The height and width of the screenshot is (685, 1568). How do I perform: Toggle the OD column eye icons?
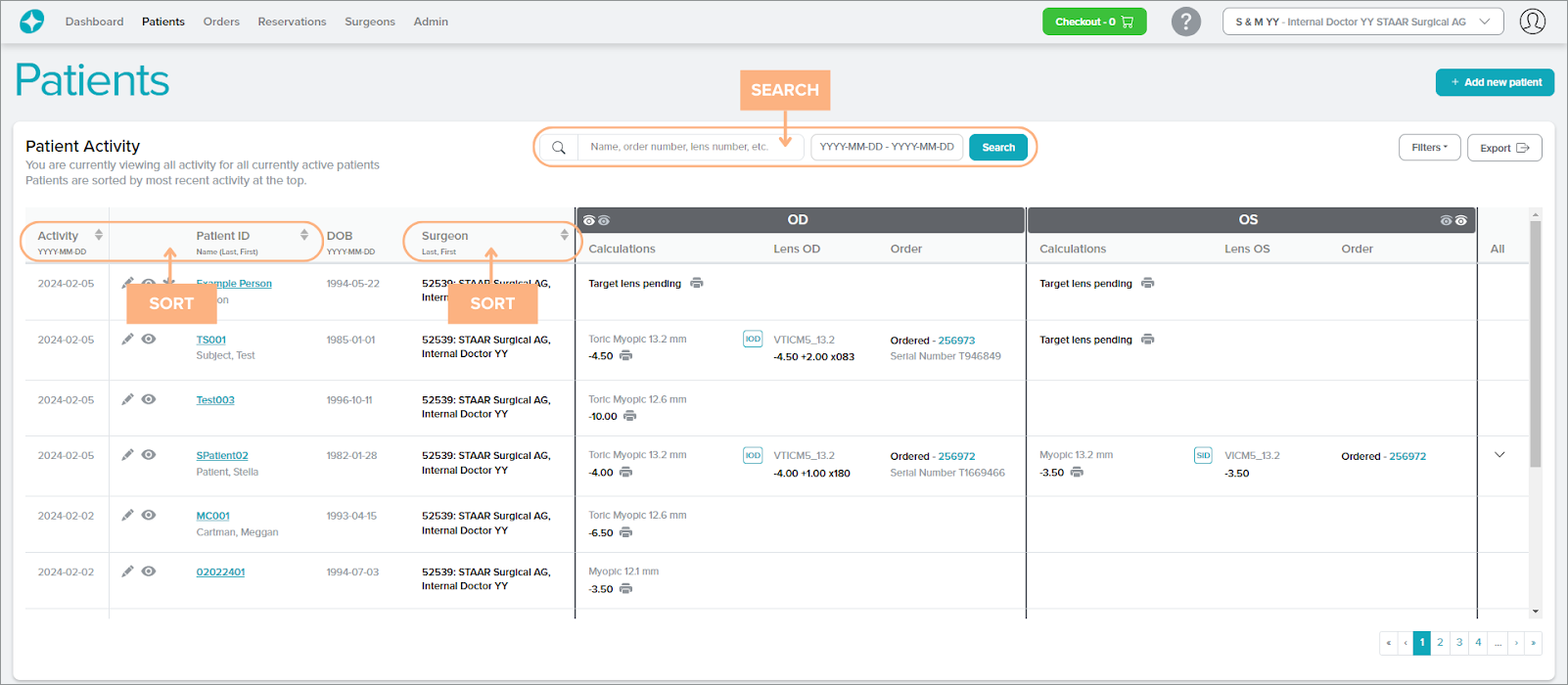(x=596, y=220)
